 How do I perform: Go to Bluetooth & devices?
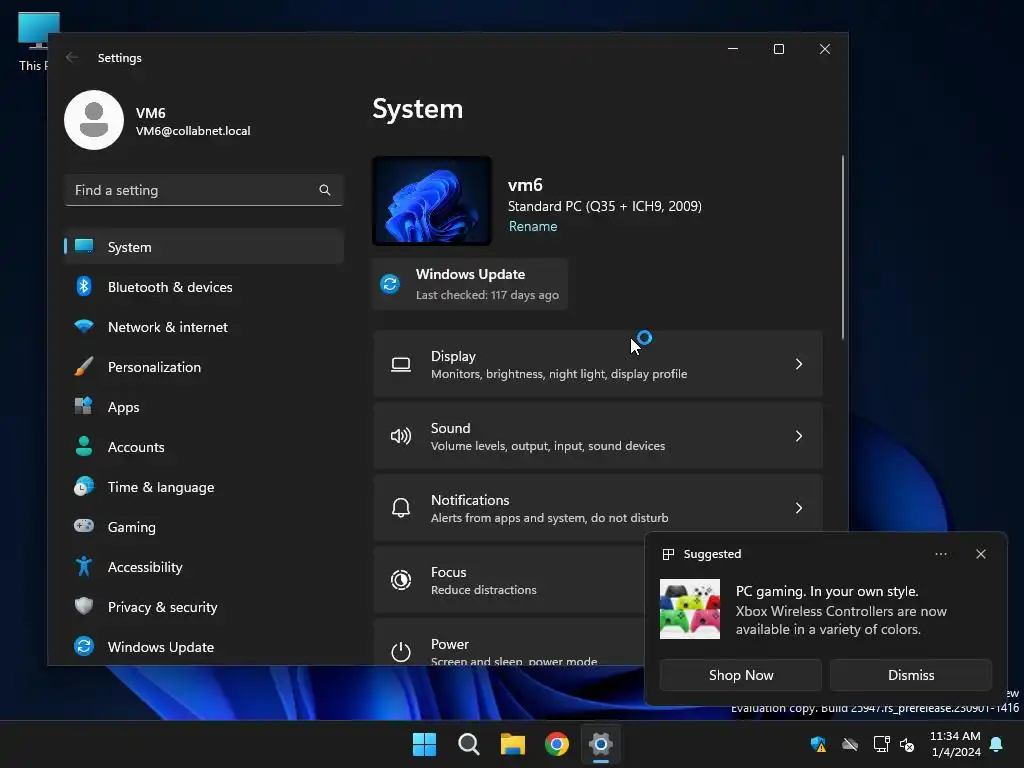pyautogui.click(x=204, y=287)
